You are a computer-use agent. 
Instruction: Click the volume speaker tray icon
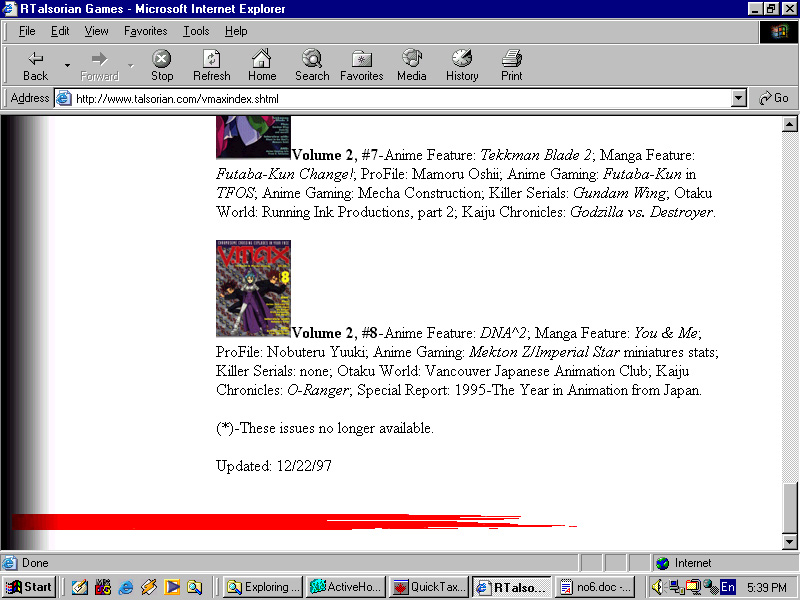point(658,587)
